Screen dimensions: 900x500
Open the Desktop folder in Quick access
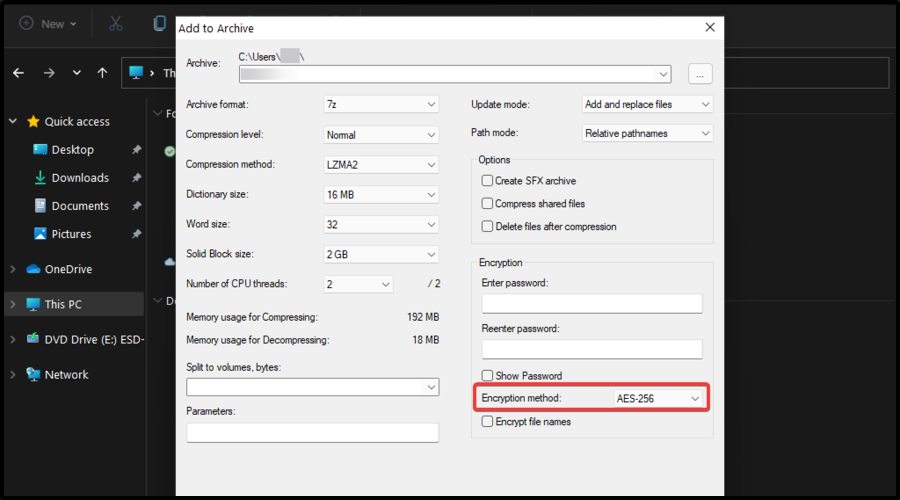click(72, 150)
